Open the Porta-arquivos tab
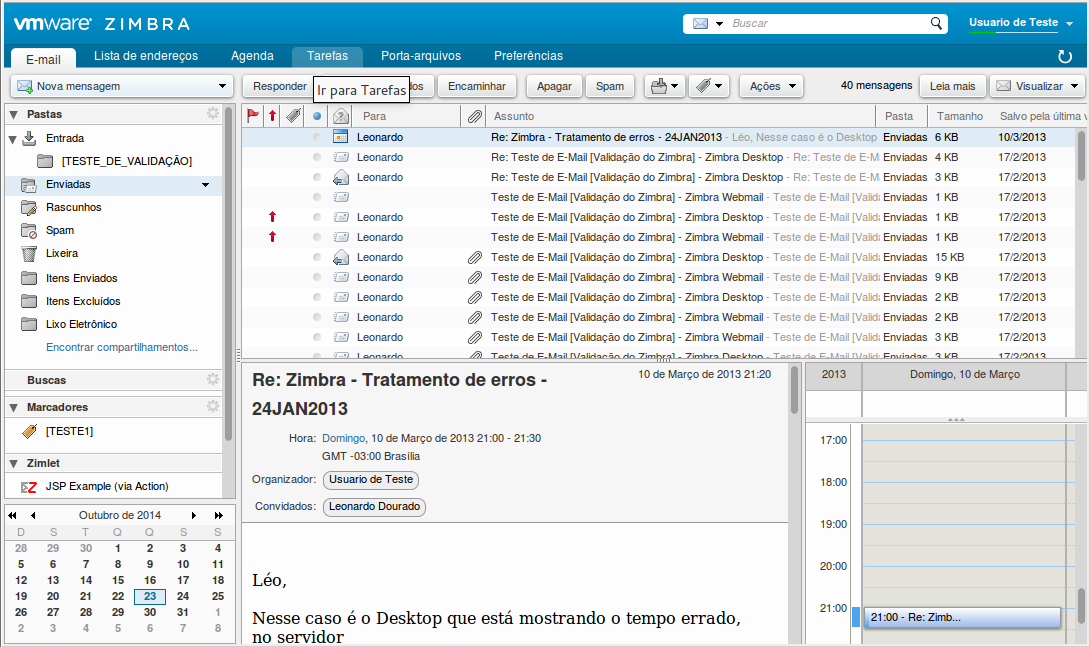 point(421,56)
